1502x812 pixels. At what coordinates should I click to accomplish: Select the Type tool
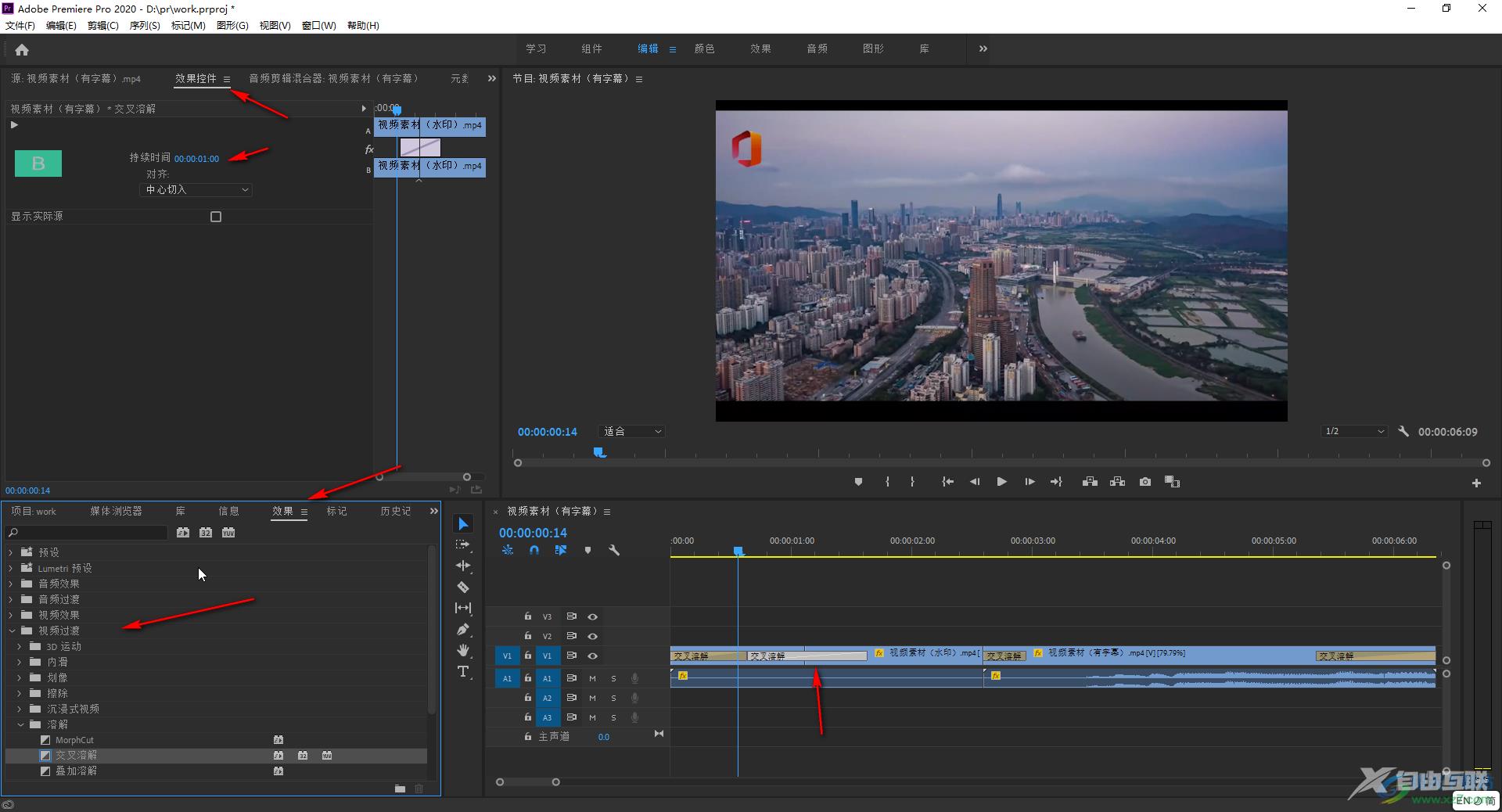click(x=463, y=671)
